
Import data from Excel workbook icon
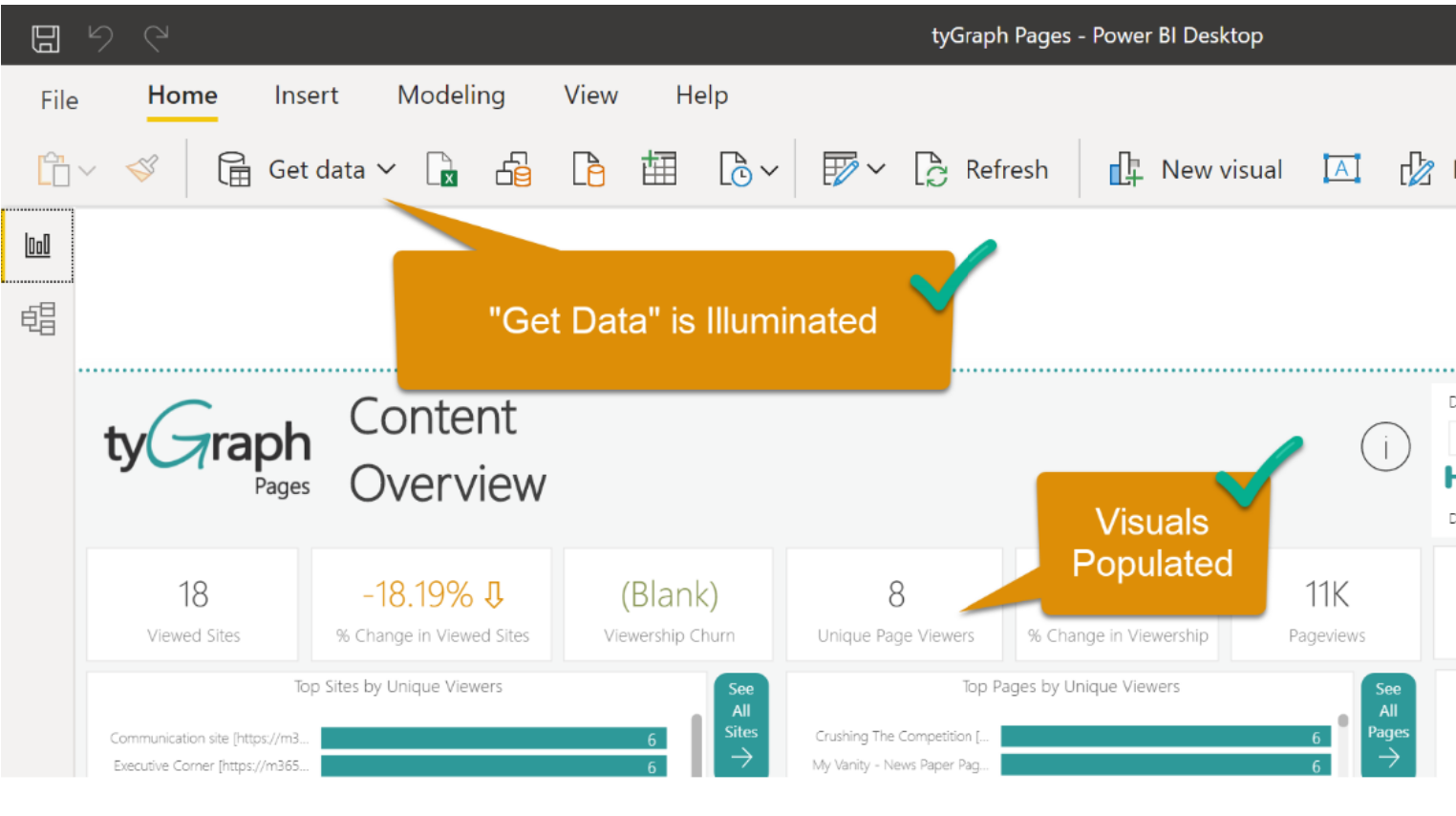pyautogui.click(x=441, y=169)
